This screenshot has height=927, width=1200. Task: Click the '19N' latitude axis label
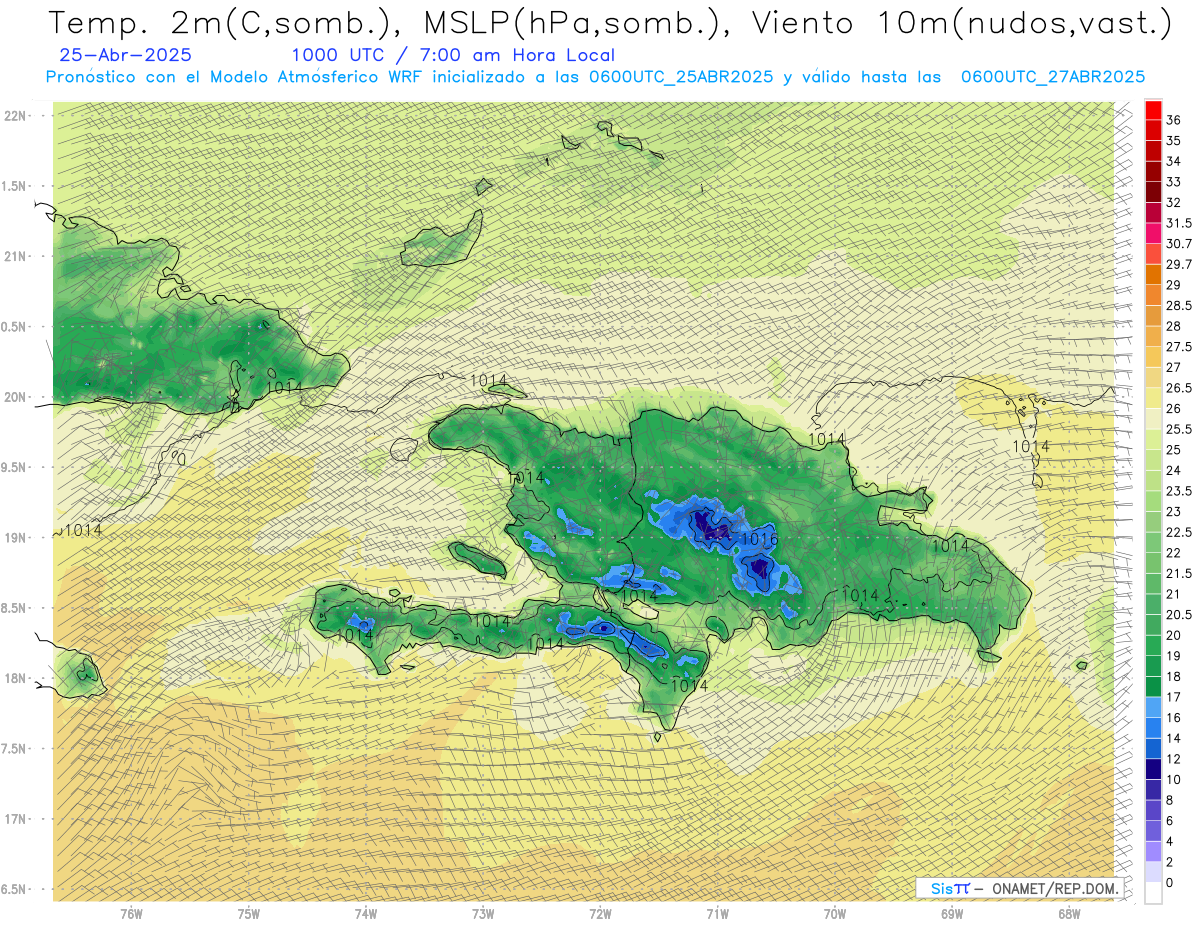pos(14,538)
